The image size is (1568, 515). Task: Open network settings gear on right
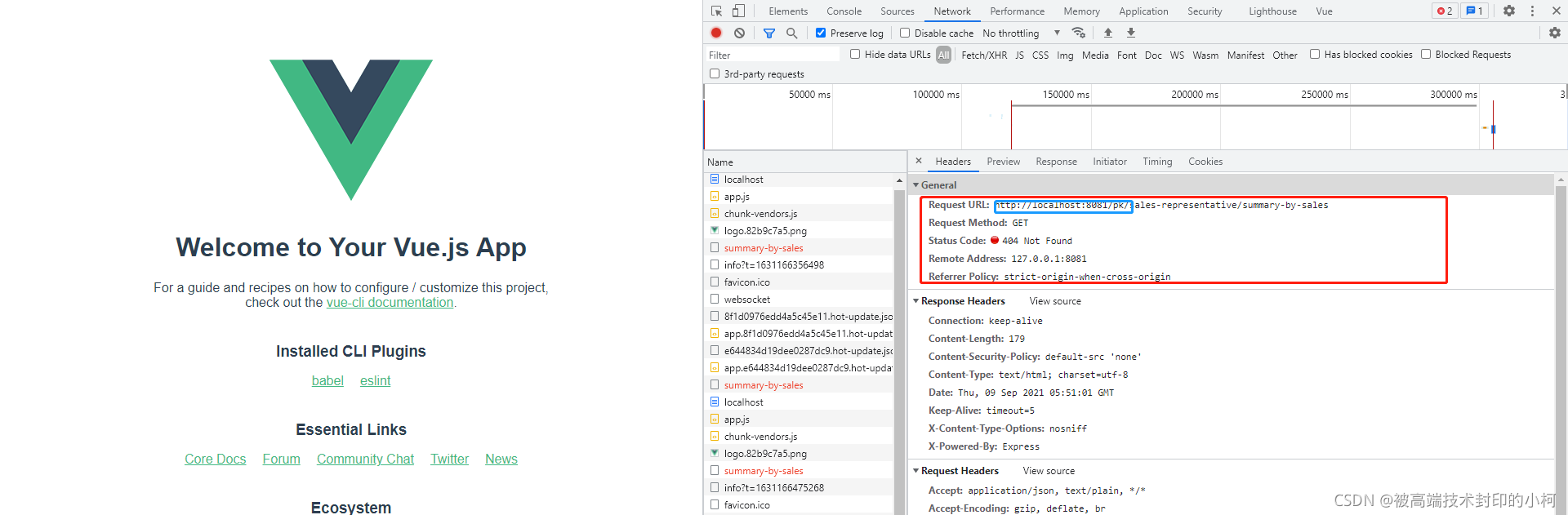coord(1555,33)
